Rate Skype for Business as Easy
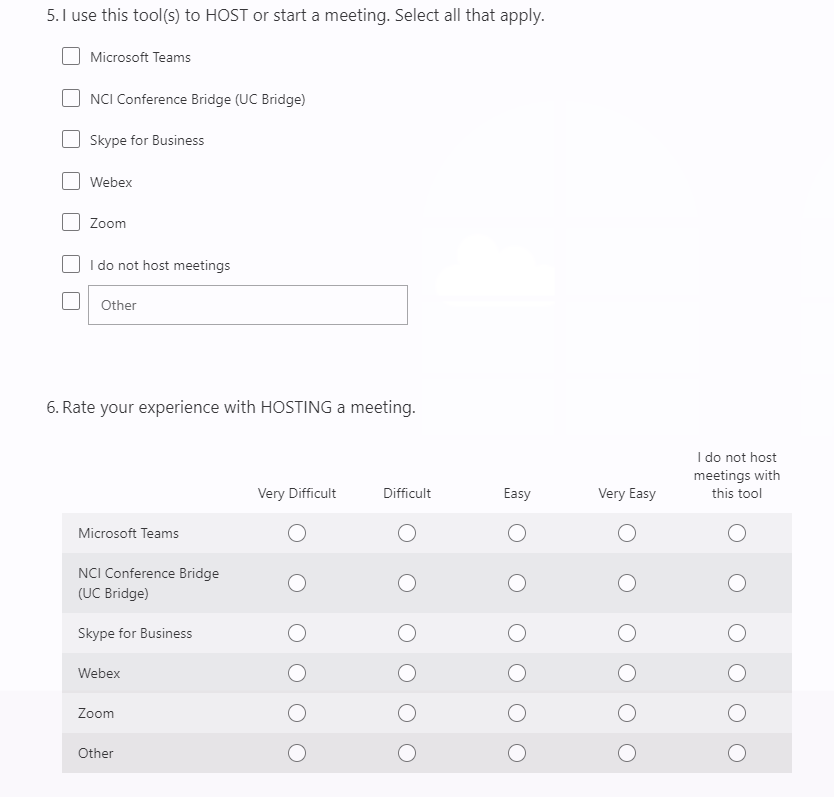834x797 pixels. pos(517,633)
